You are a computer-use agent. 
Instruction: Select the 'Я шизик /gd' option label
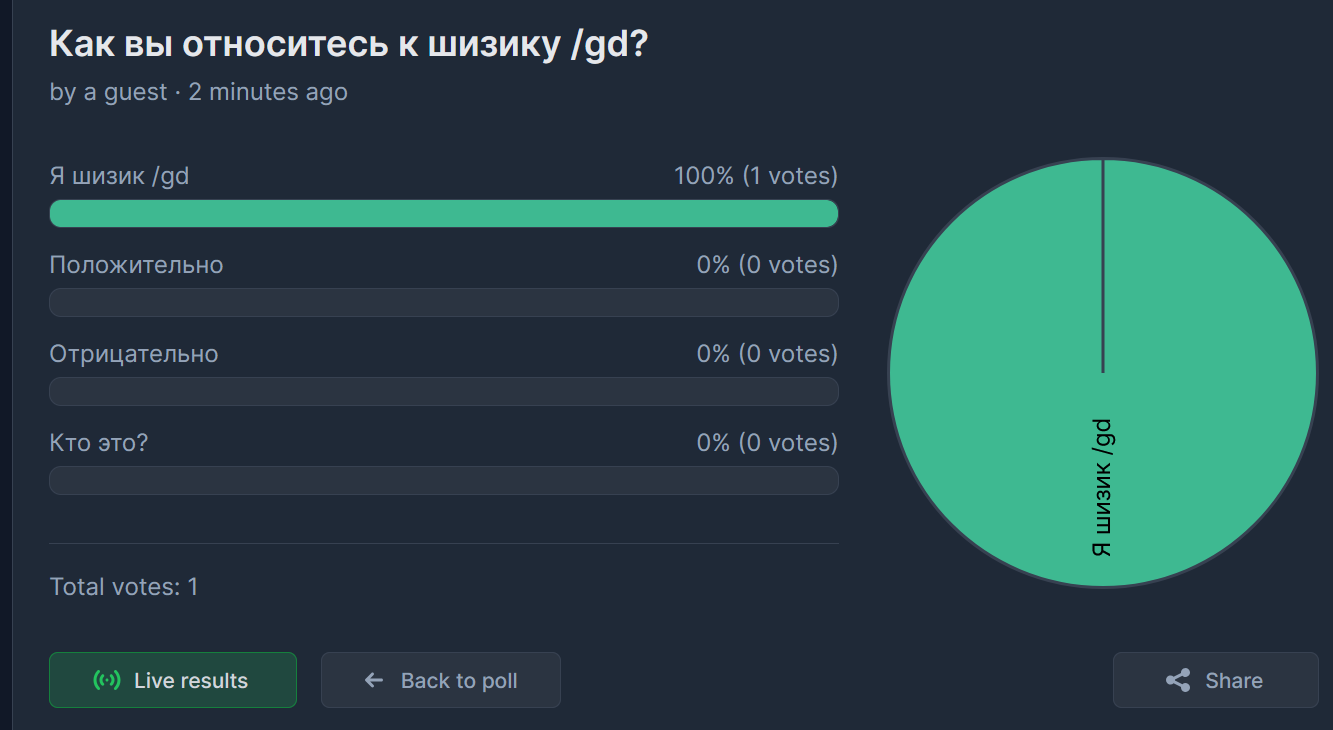coord(119,177)
